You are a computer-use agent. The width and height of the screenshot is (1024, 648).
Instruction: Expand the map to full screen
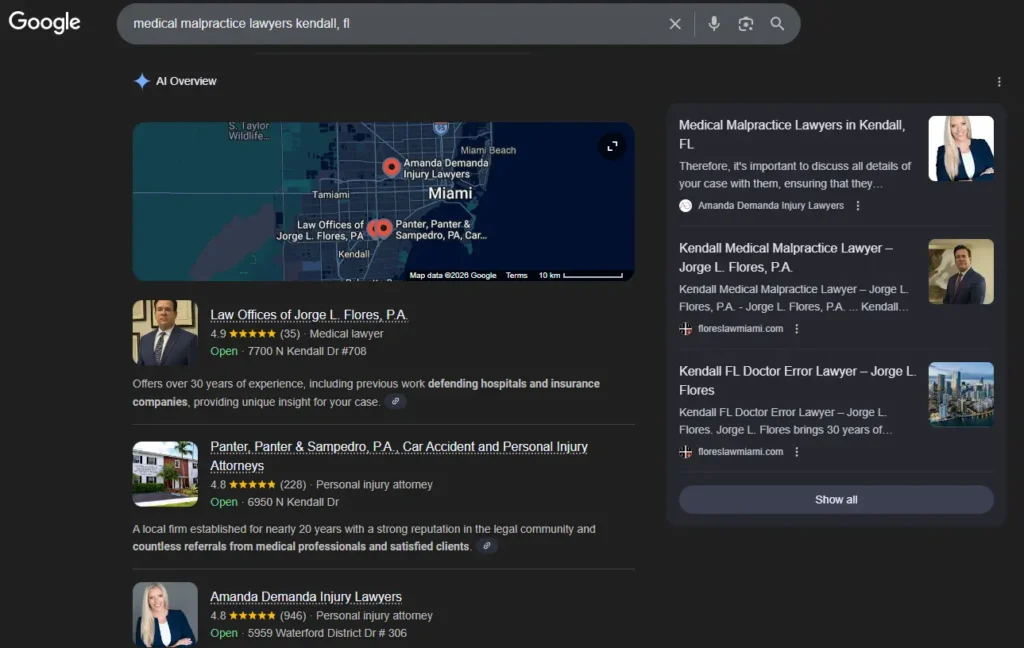coord(612,146)
